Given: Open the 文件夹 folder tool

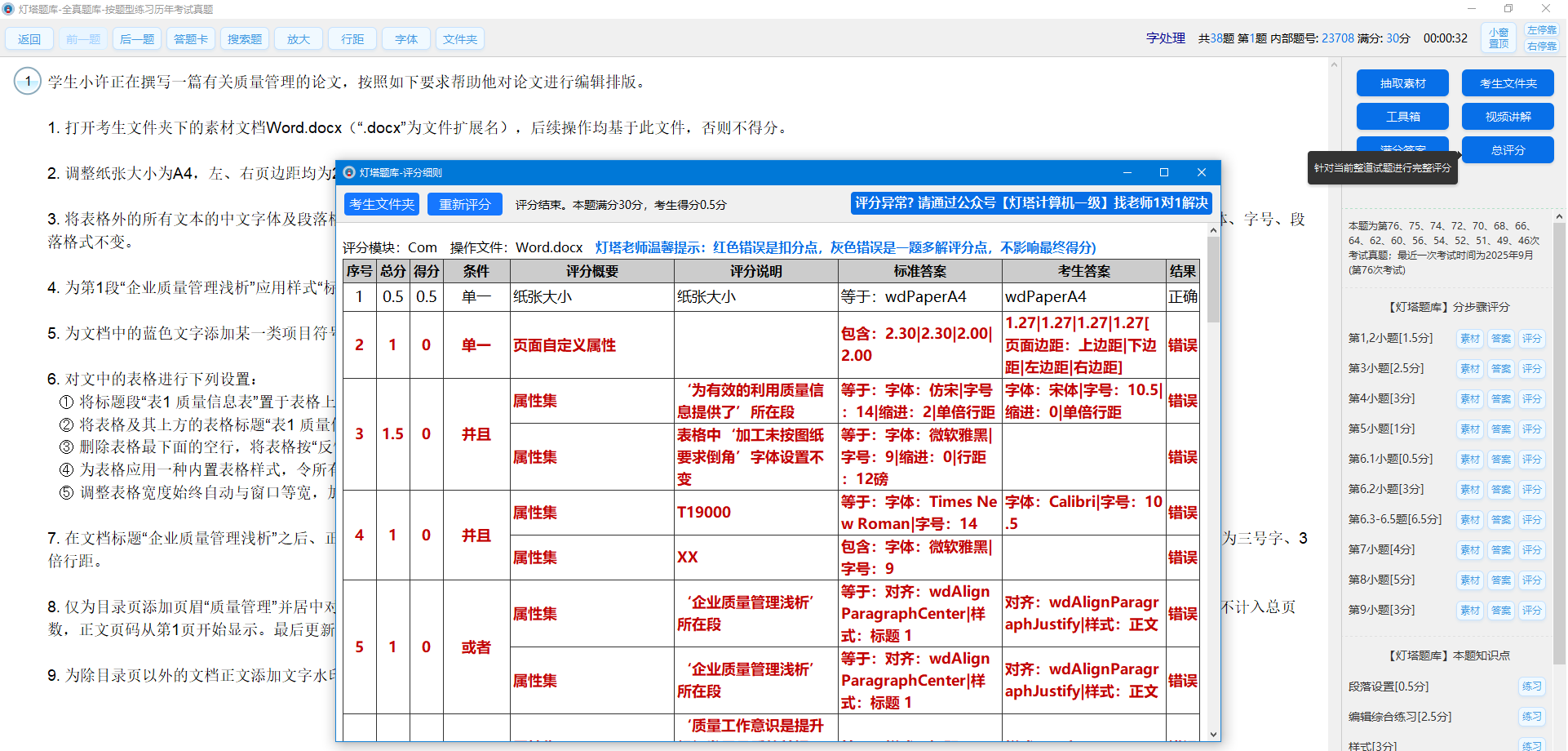Looking at the screenshot, I should (459, 38).
